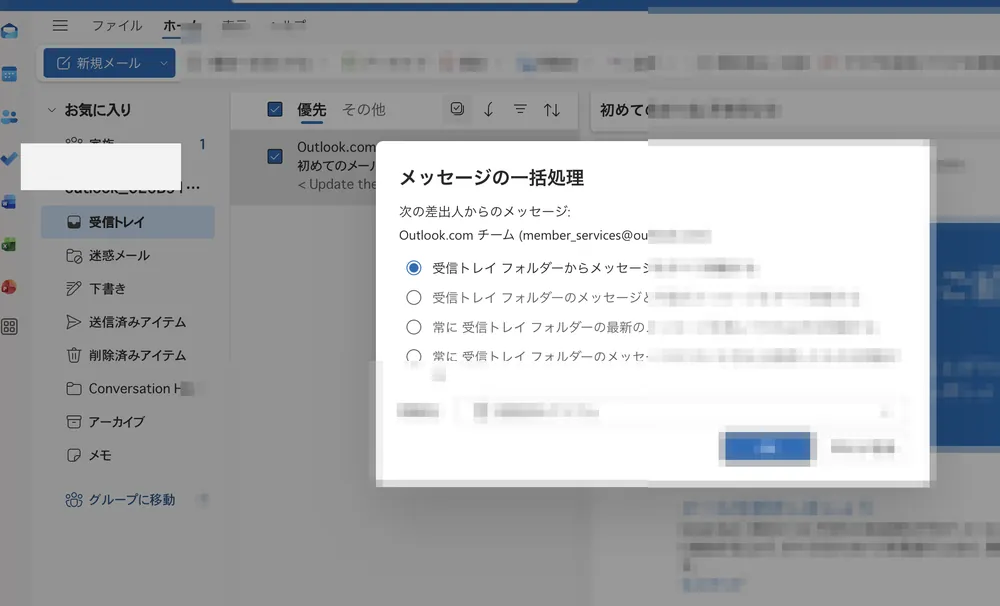Open the Mail app in the left rail
This screenshot has width=1000, height=606.
point(10,31)
